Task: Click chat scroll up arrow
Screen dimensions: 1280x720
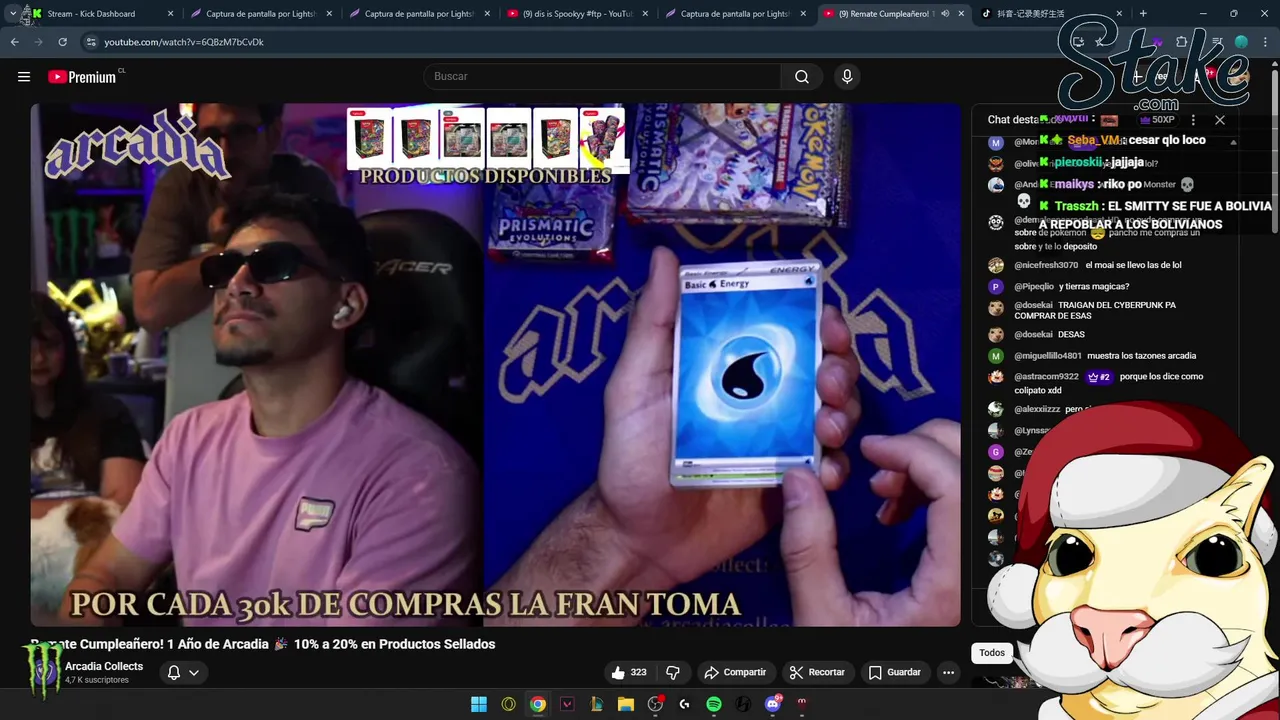Action: pos(1233,142)
